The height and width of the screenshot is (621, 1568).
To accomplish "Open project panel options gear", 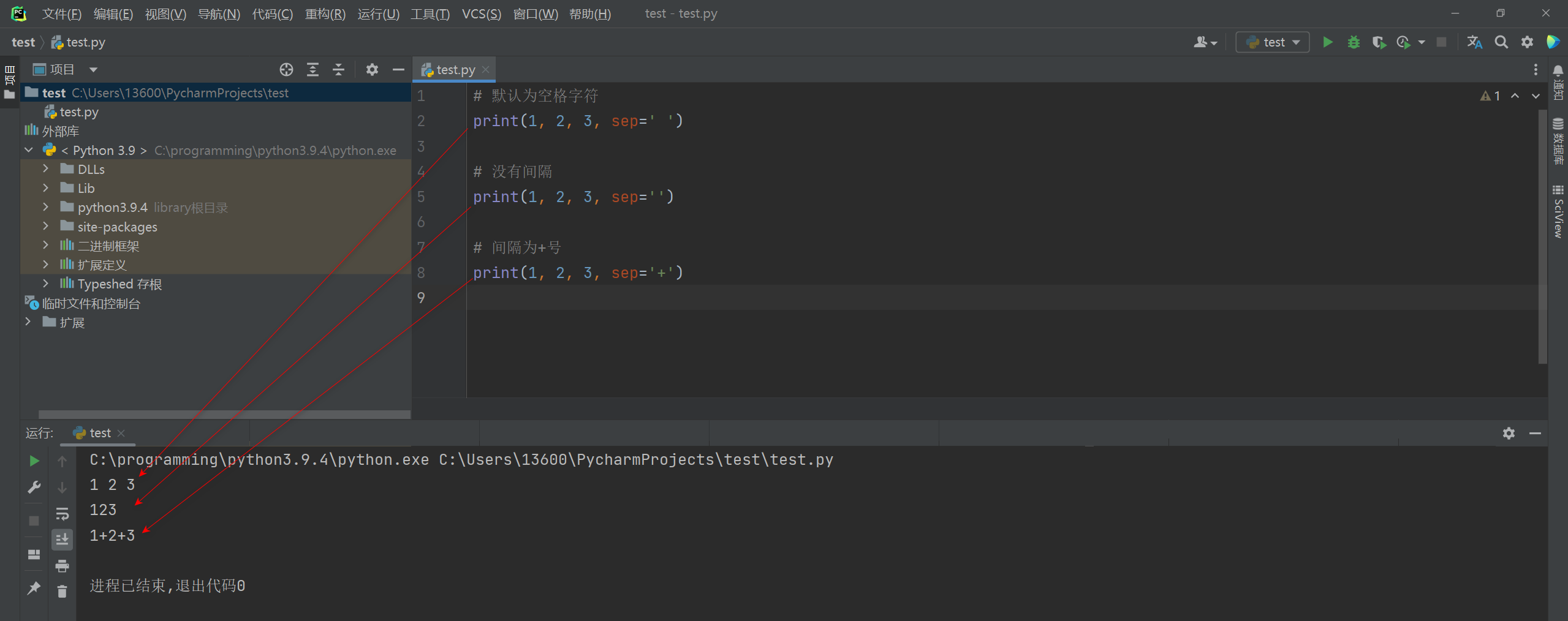I will [x=372, y=70].
